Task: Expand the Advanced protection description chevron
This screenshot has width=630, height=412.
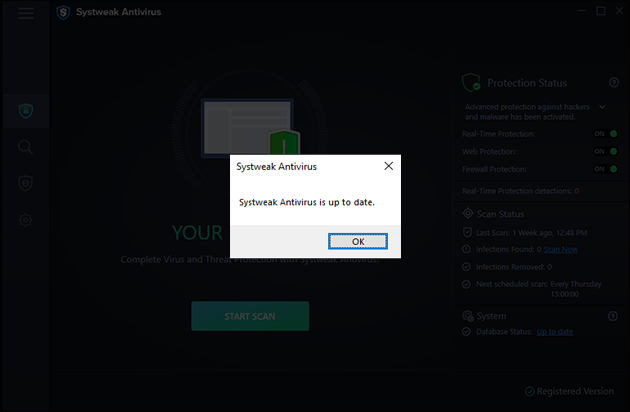Action: (x=602, y=107)
